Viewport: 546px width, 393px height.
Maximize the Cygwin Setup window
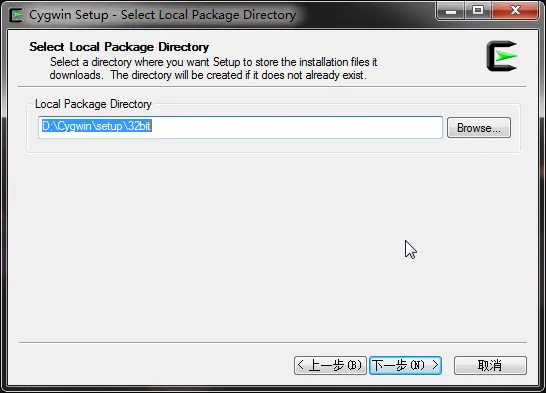pos(478,11)
